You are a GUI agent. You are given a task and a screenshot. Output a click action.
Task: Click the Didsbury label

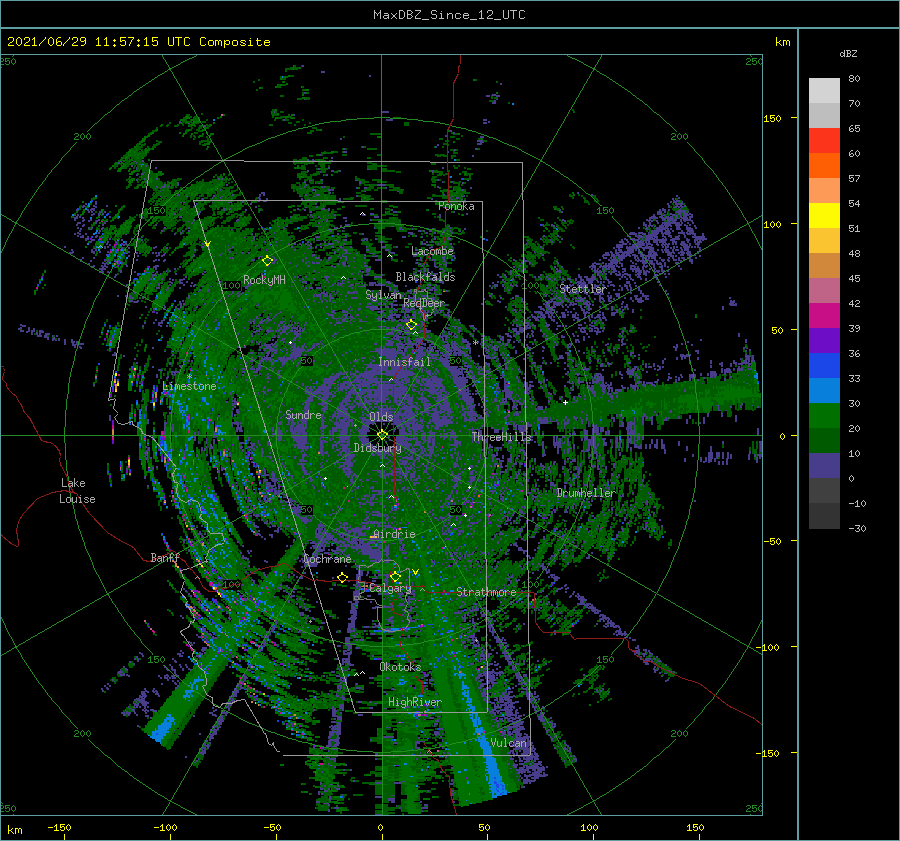[x=377, y=448]
